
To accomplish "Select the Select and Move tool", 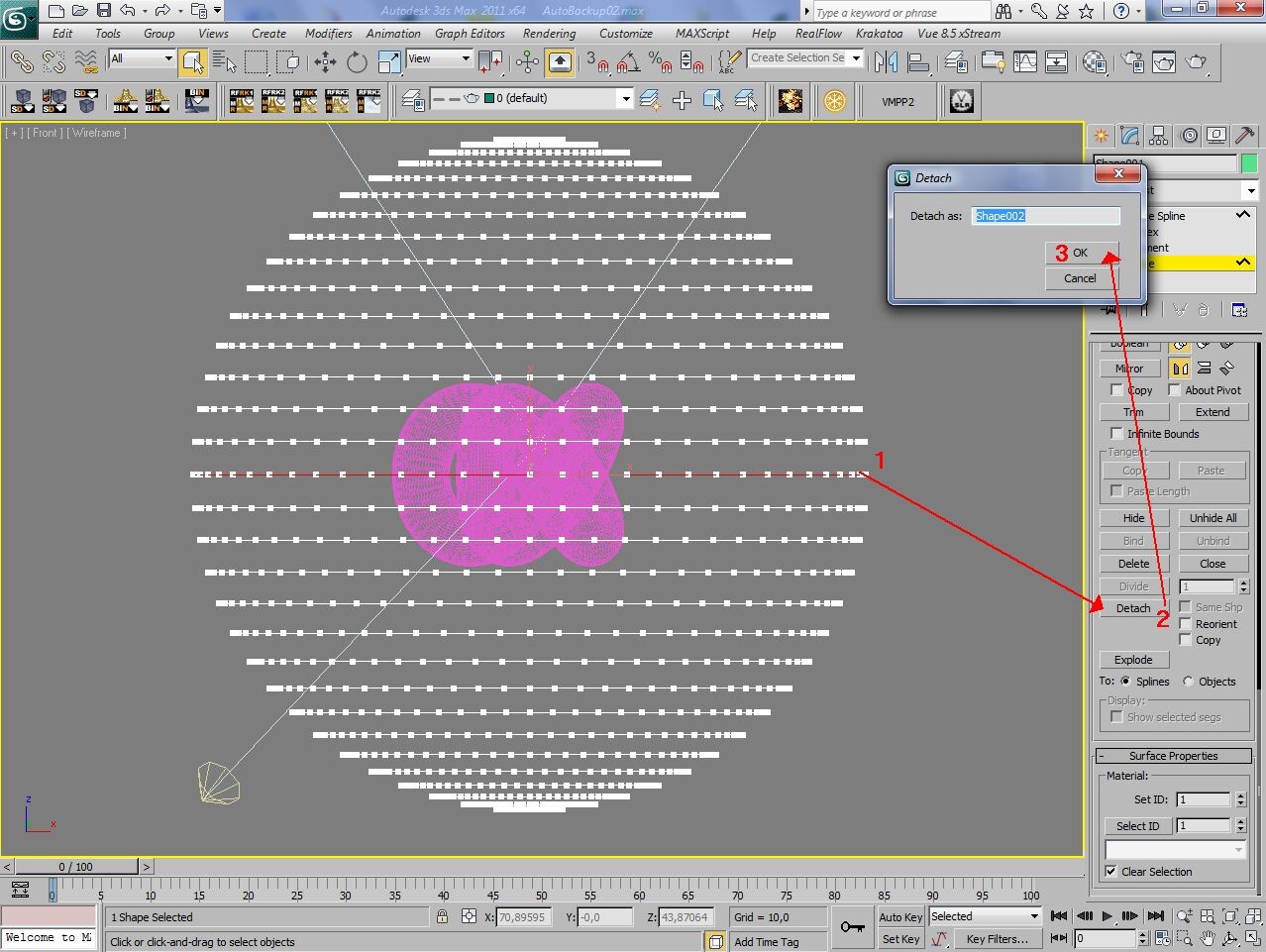I will (x=325, y=62).
